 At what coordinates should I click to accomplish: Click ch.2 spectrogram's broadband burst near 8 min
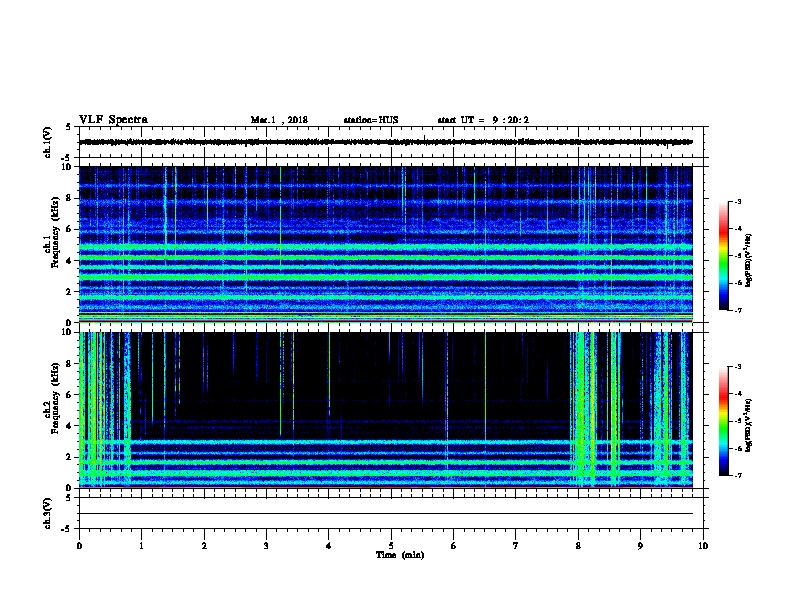582,409
